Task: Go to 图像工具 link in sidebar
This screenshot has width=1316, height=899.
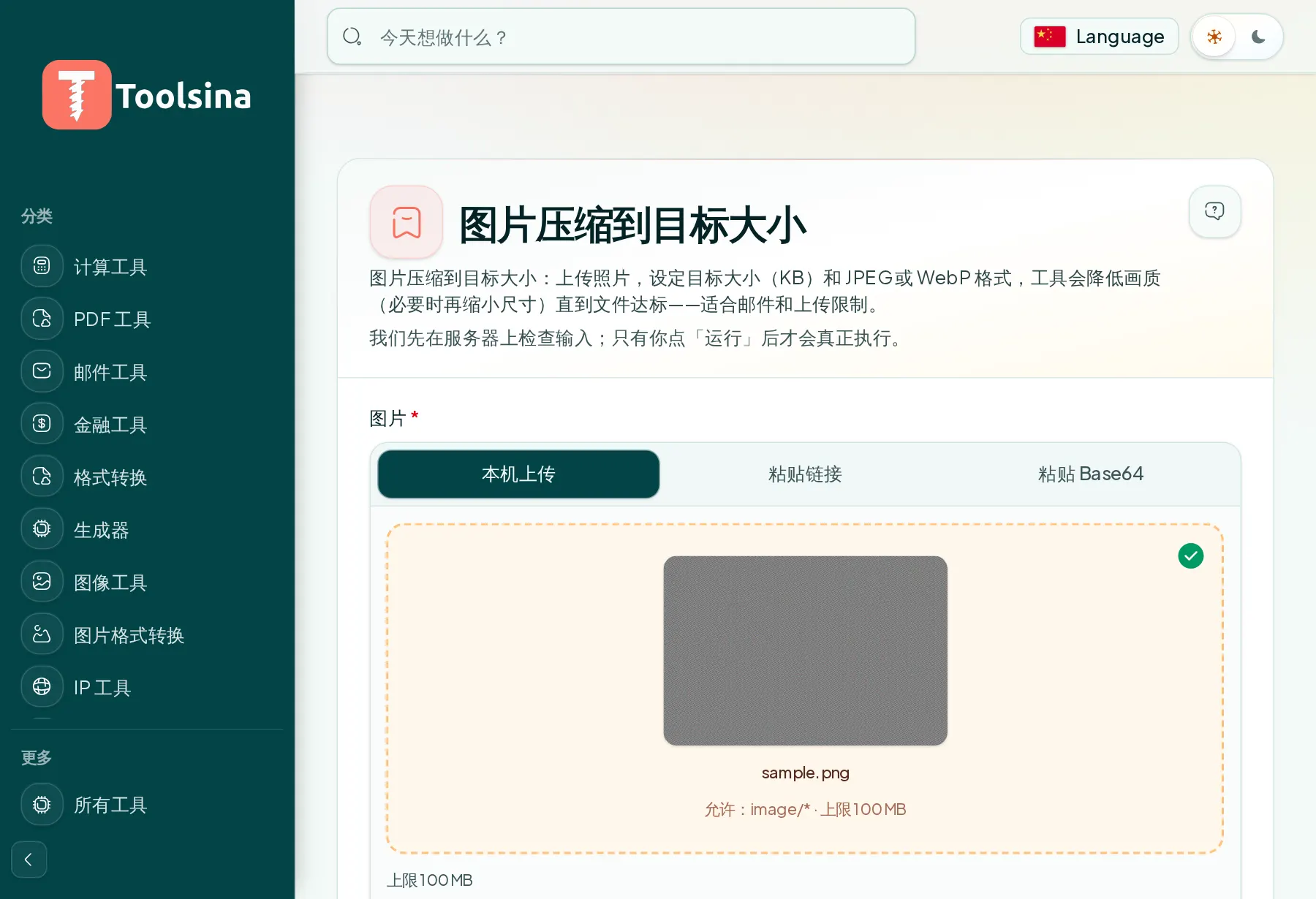Action: (110, 583)
